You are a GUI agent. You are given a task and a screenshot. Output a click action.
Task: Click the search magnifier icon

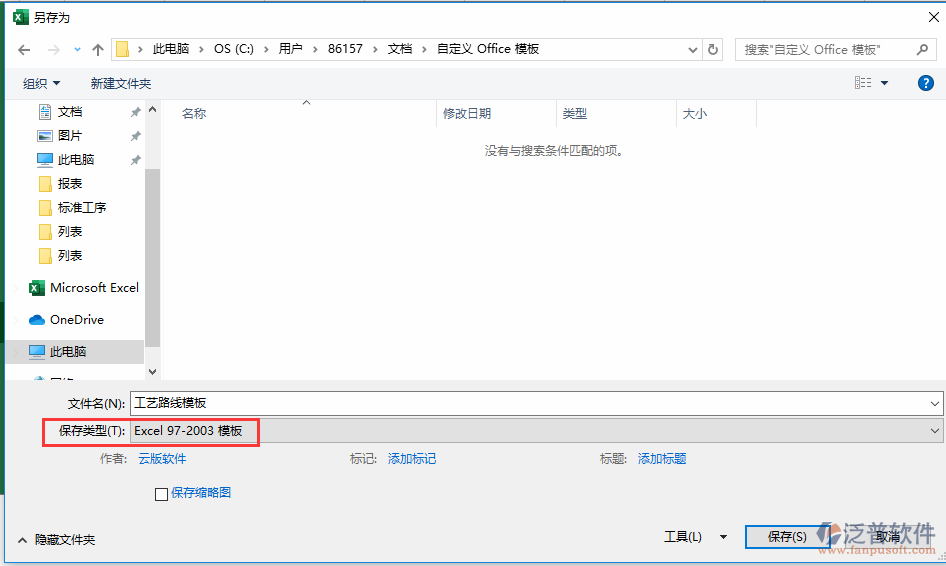tap(922, 49)
